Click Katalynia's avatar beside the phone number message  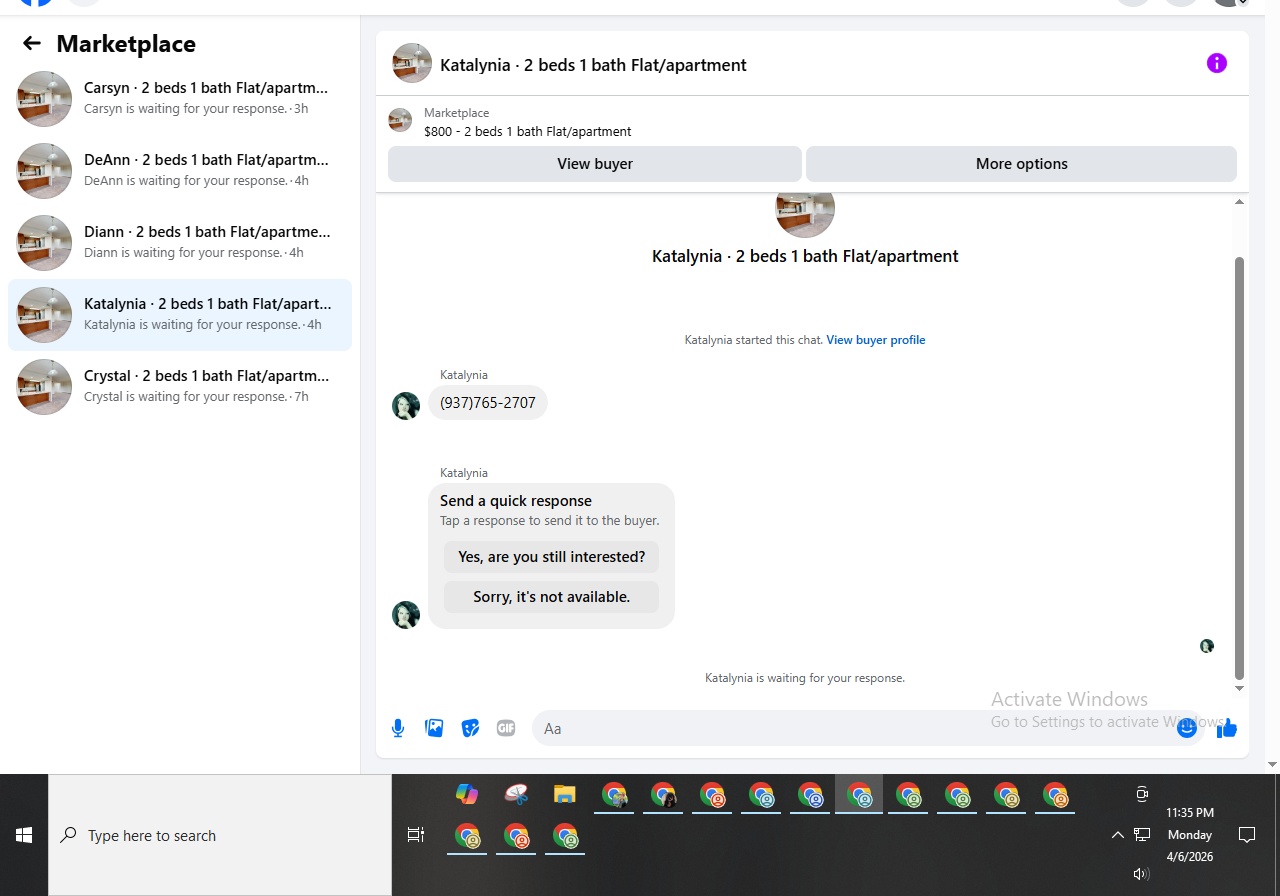[405, 405]
